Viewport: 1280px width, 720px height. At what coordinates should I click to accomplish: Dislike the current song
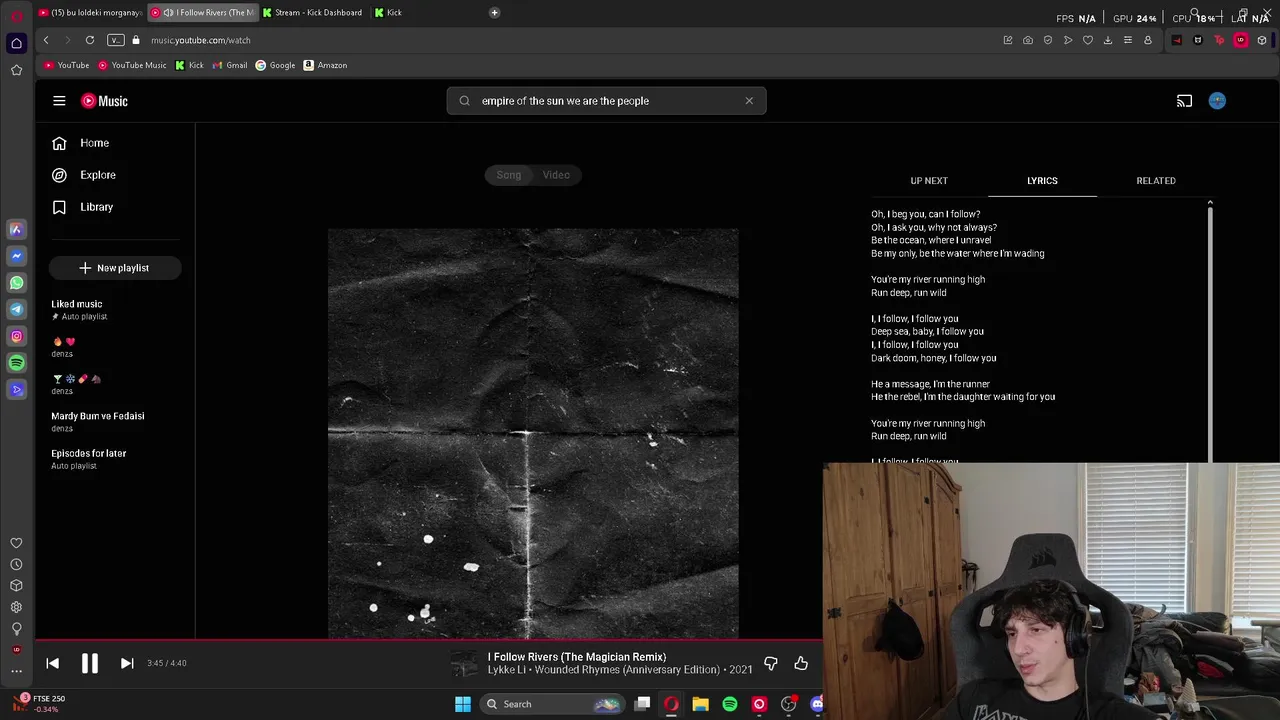pos(771,663)
